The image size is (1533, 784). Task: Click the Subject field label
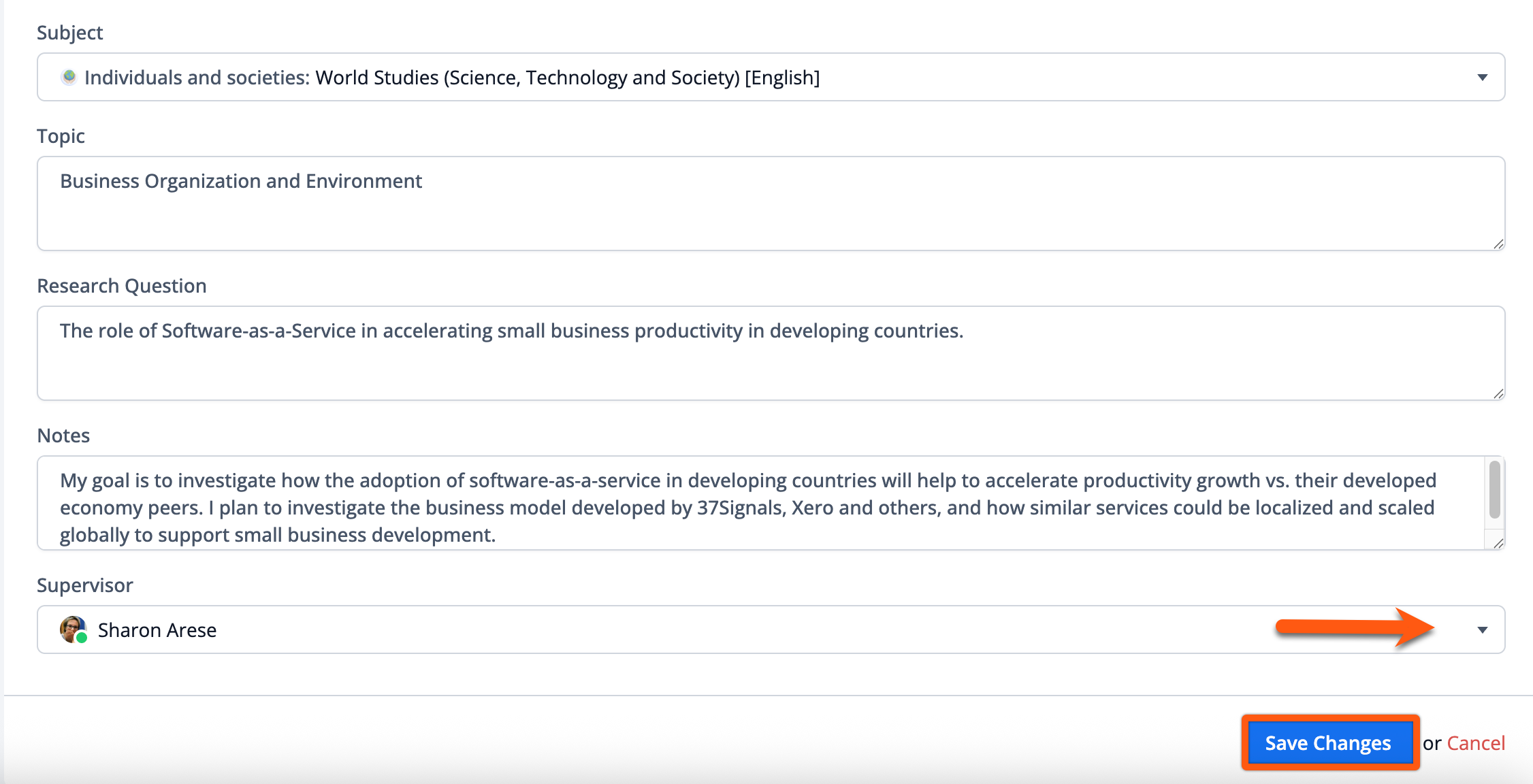tap(70, 33)
